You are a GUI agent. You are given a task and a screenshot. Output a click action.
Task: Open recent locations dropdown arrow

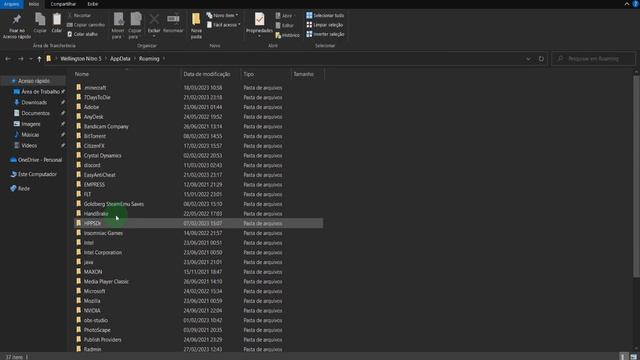point(31,59)
